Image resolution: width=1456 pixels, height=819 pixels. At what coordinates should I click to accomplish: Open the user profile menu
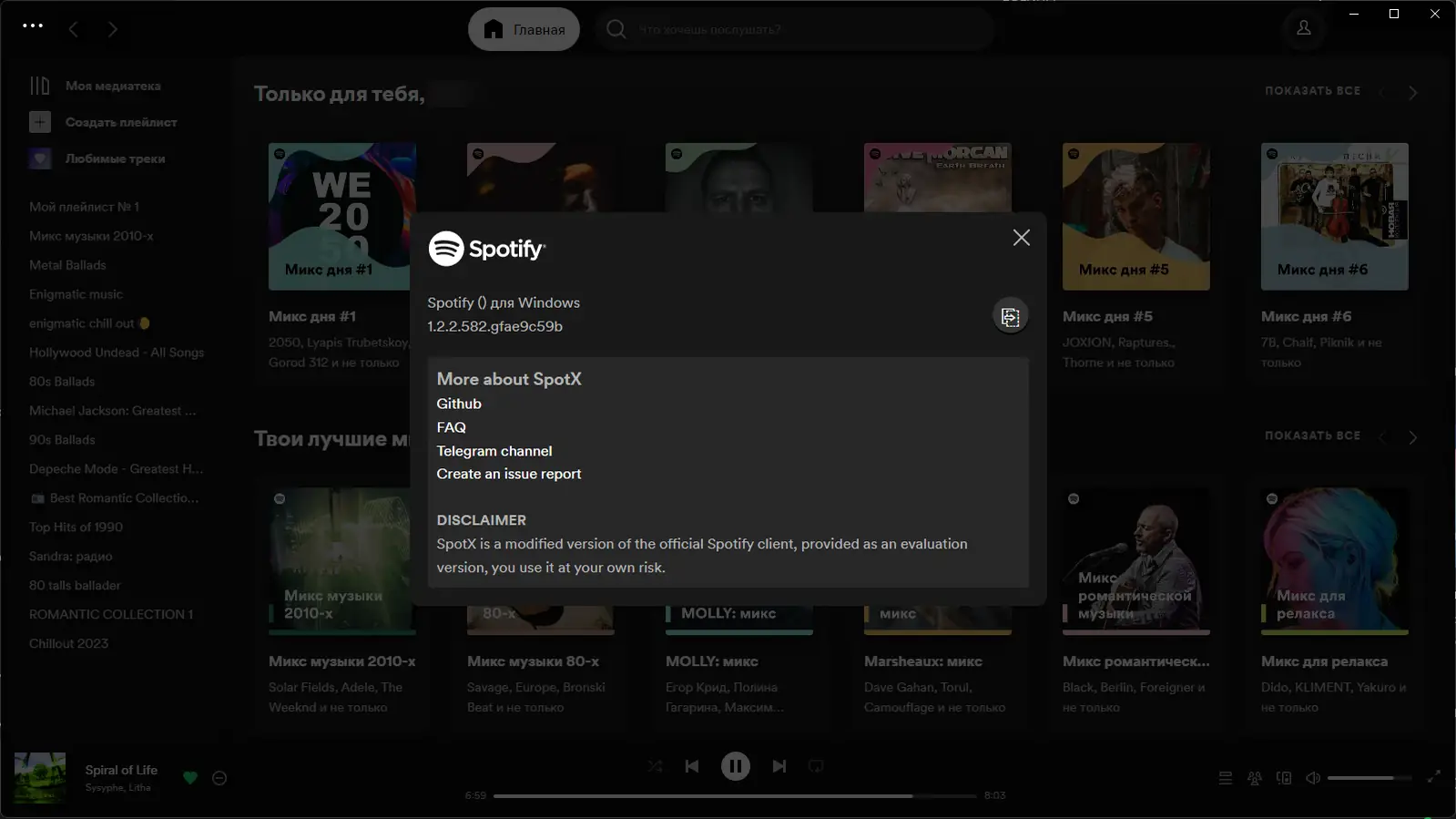click(x=1304, y=28)
